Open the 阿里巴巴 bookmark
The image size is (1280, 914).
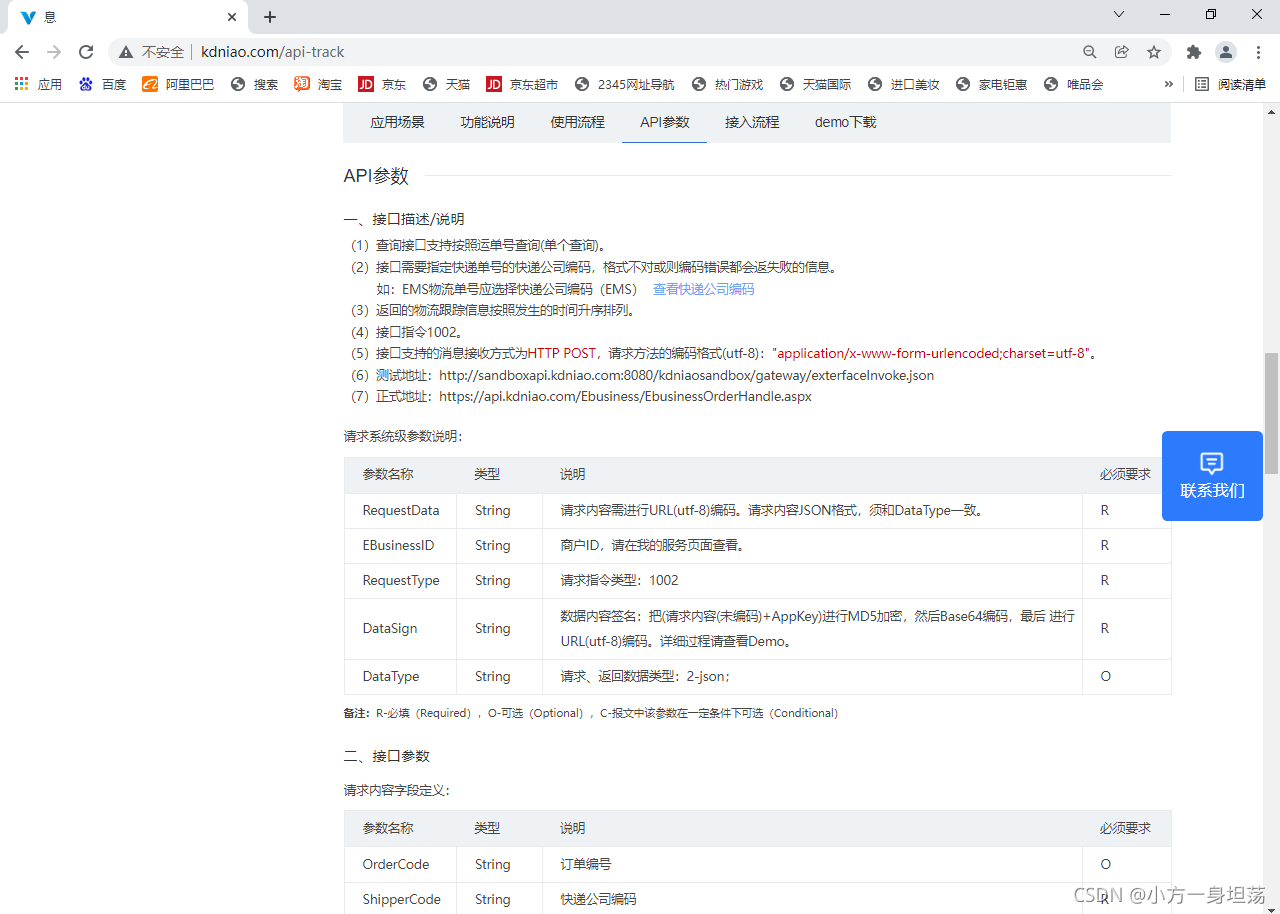pos(178,85)
